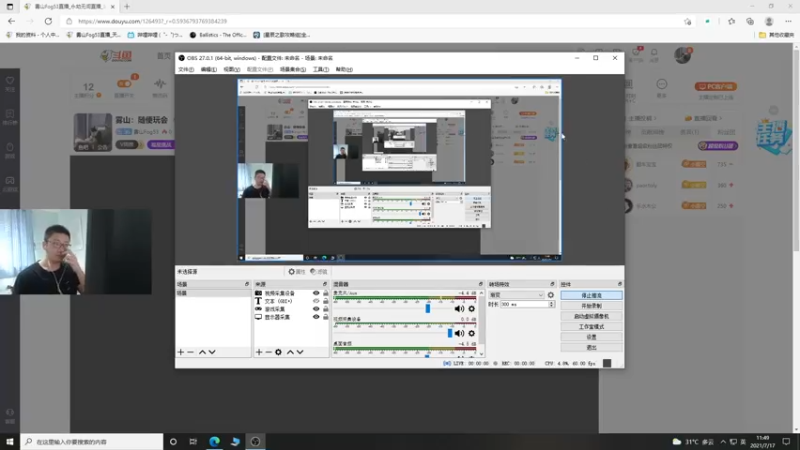Select the 场景 row in the Scenes list
Image resolution: width=800 pixels, height=450 pixels.
[213, 293]
